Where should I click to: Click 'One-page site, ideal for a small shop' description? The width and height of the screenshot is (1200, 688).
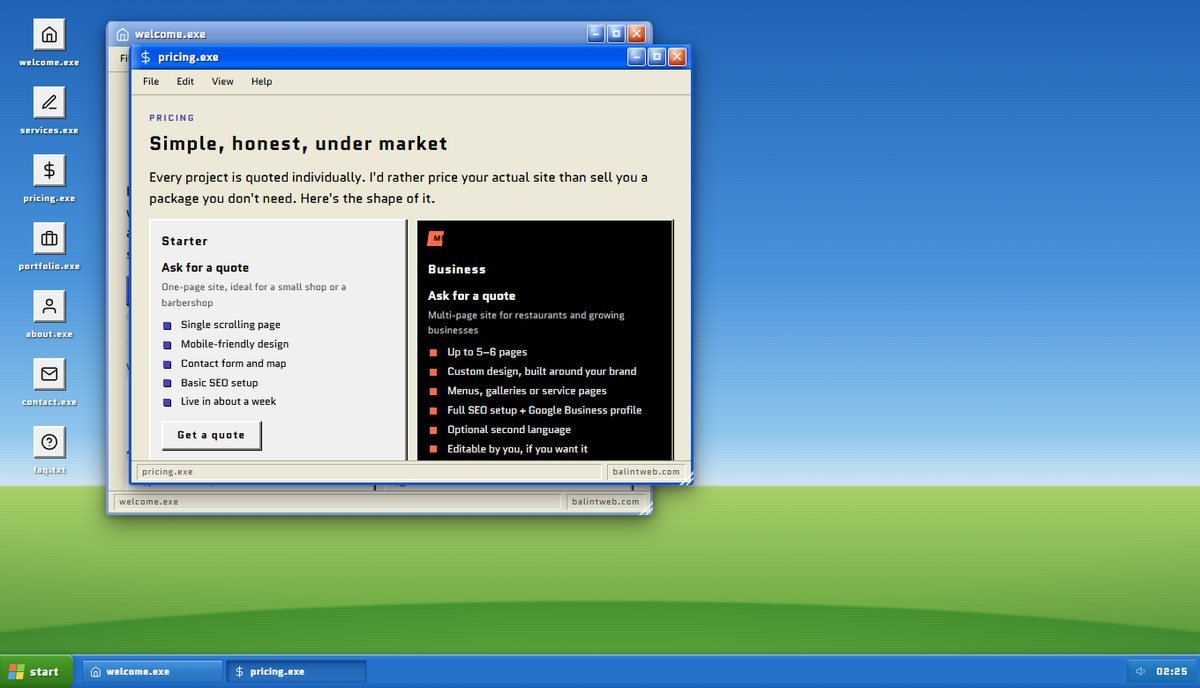(254, 295)
